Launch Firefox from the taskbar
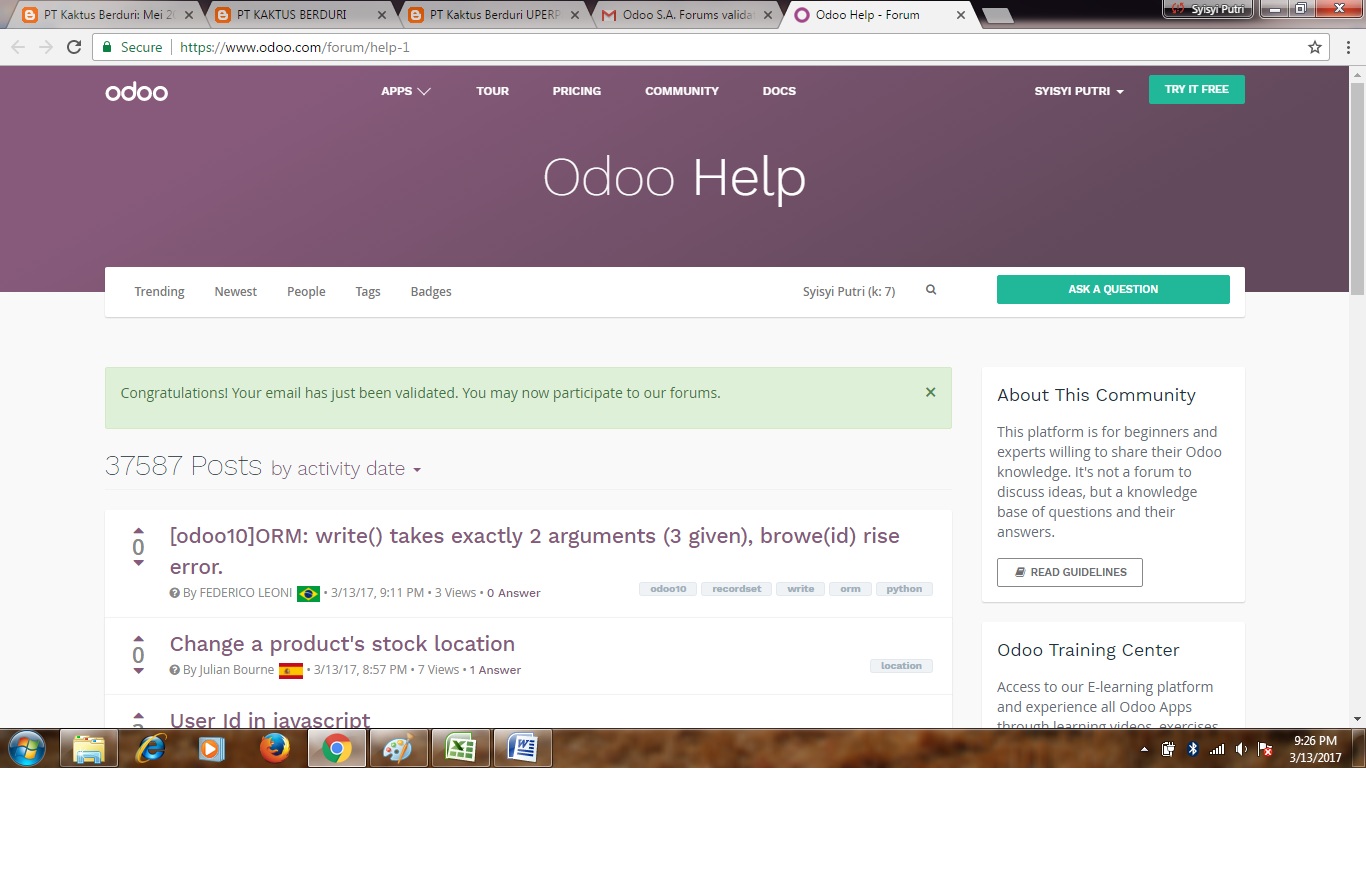Screen dimensions: 1366x880 (x=274, y=748)
